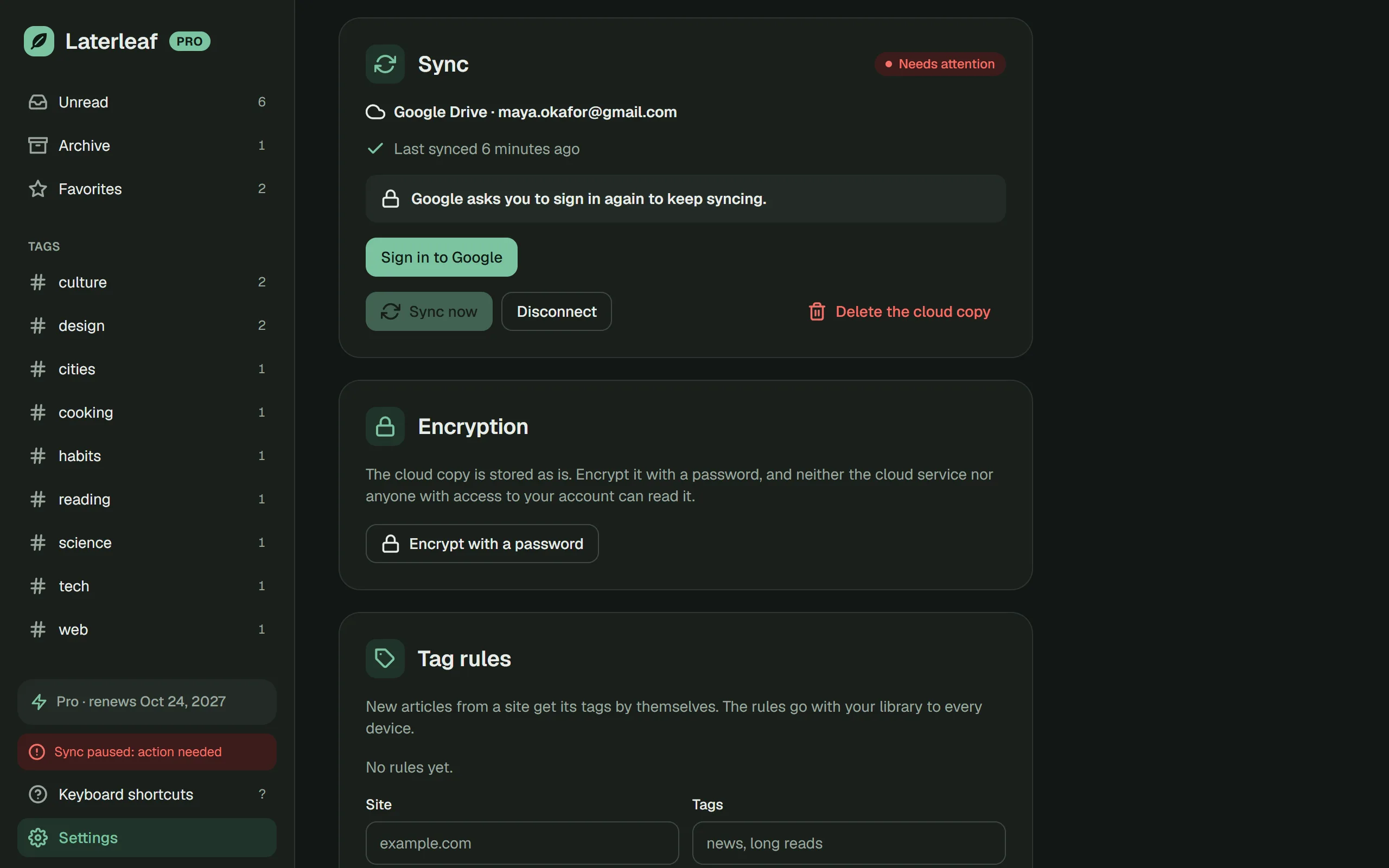Click the Laterleaf leaf logo icon
This screenshot has width=1389, height=868.
(39, 41)
